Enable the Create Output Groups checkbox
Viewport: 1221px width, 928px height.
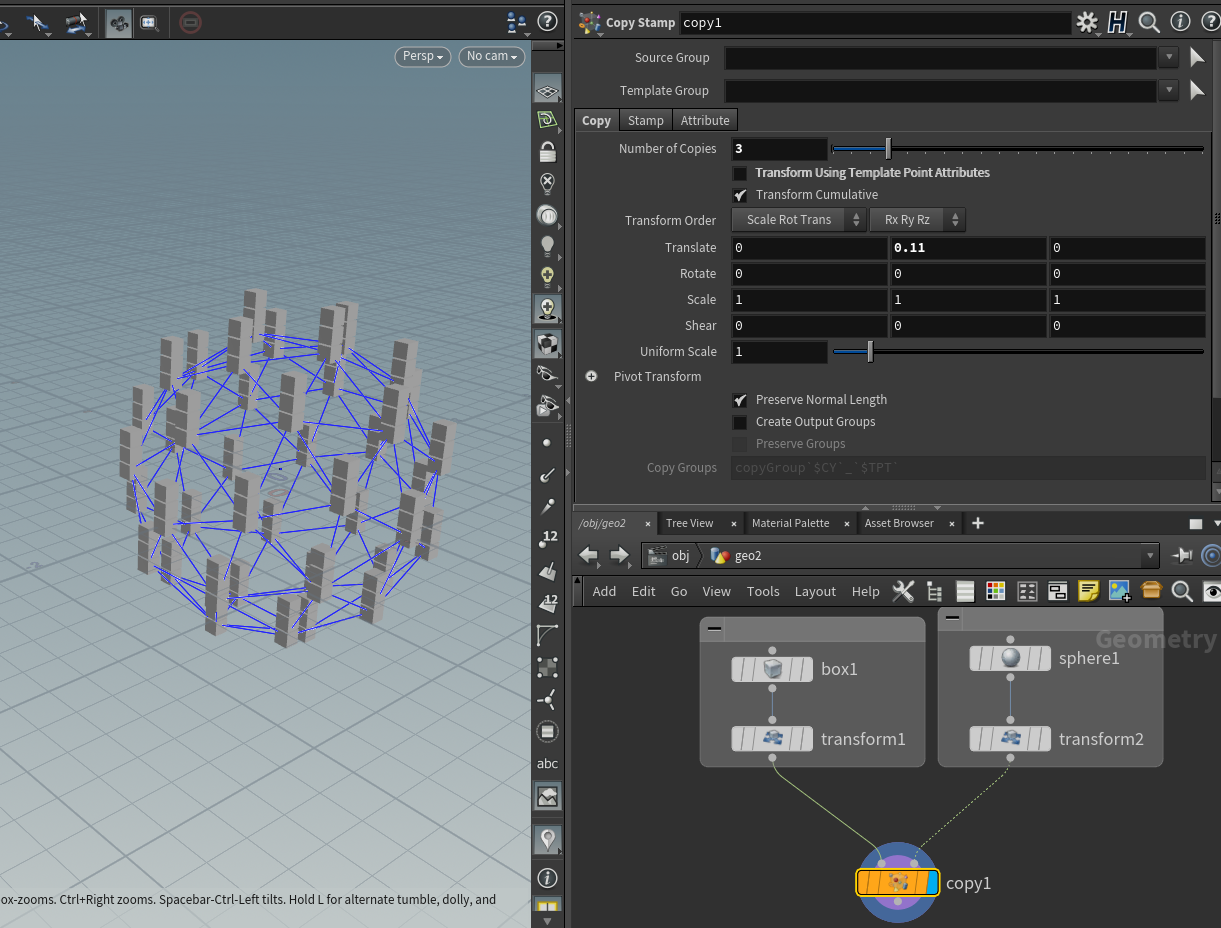[x=740, y=422]
